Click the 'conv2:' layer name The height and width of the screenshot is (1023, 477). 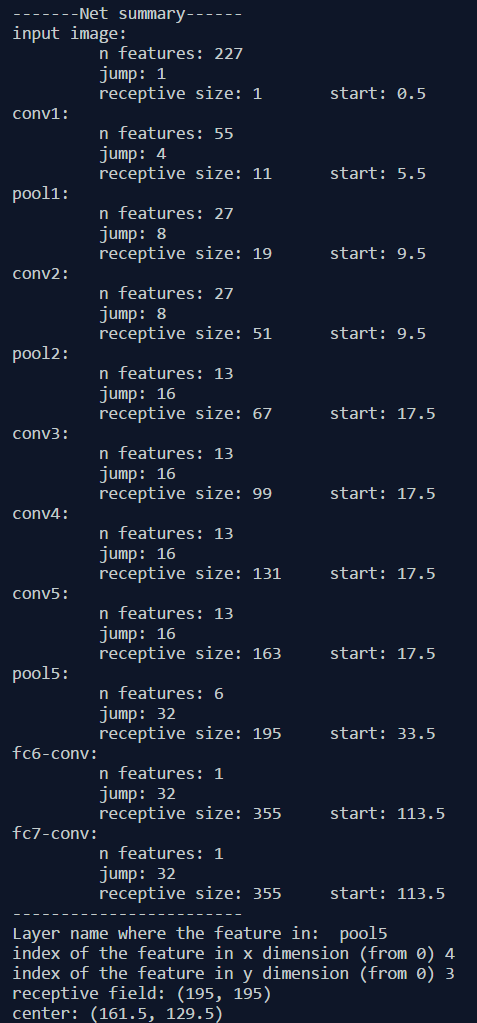(x=40, y=273)
